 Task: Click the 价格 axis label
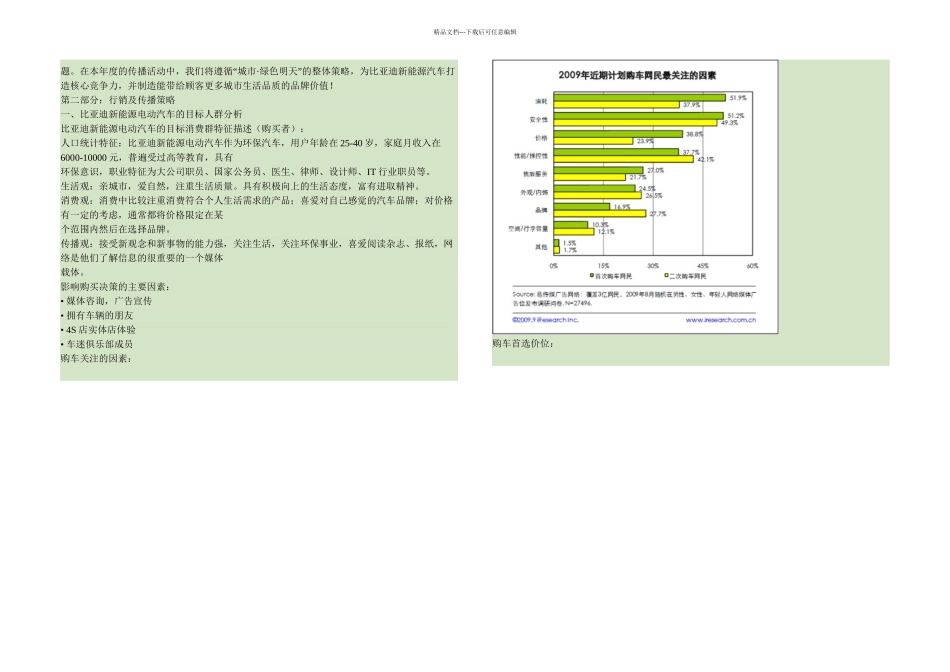point(541,138)
